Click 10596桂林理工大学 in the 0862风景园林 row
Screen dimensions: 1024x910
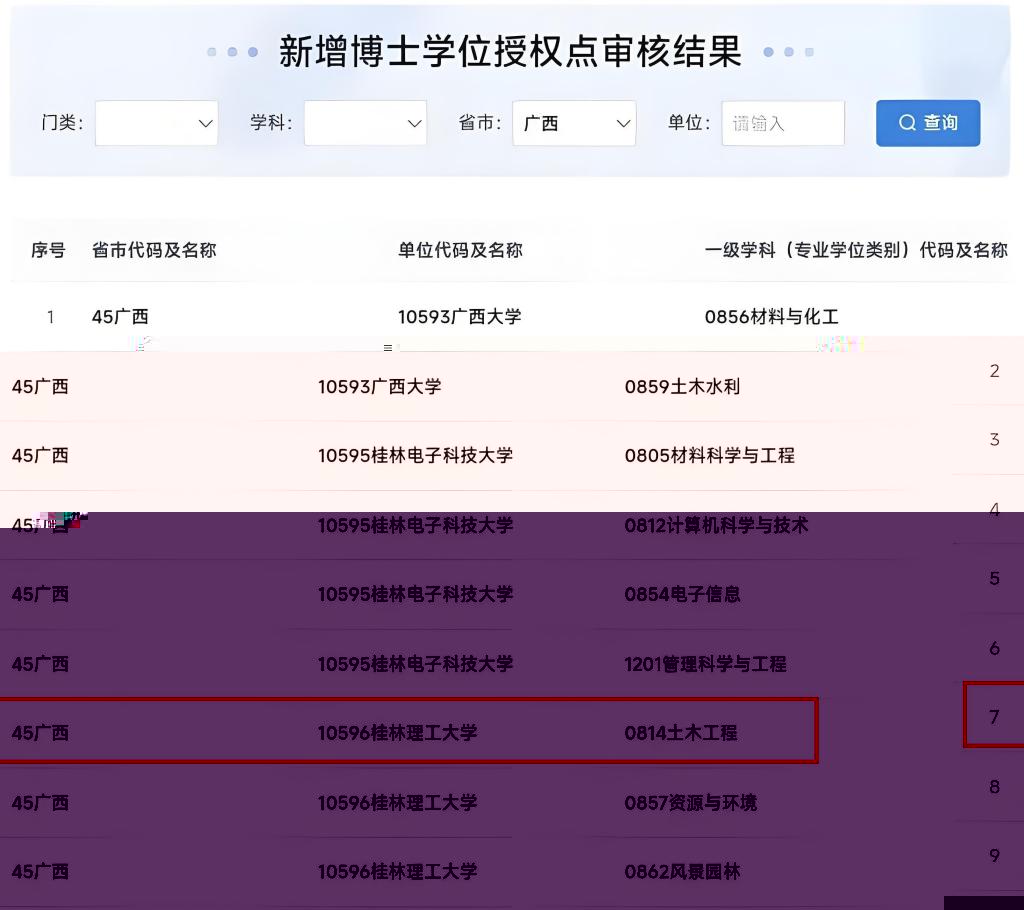click(398, 871)
